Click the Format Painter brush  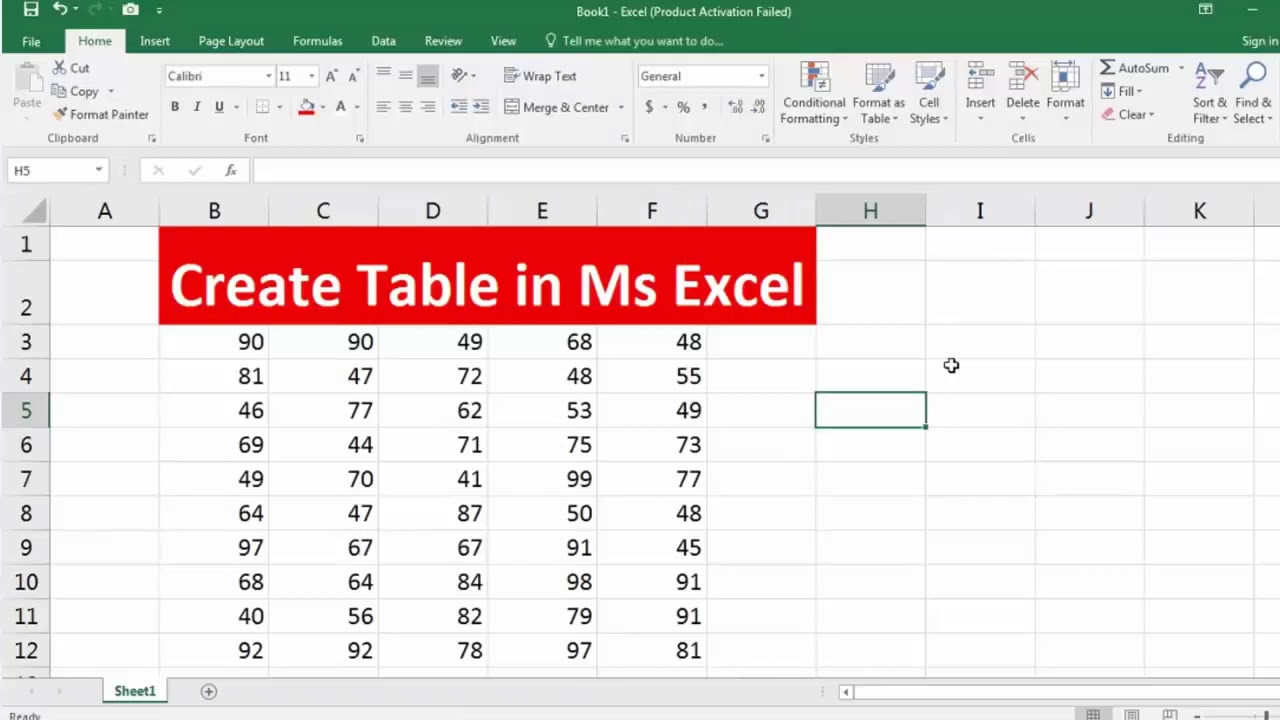click(60, 114)
